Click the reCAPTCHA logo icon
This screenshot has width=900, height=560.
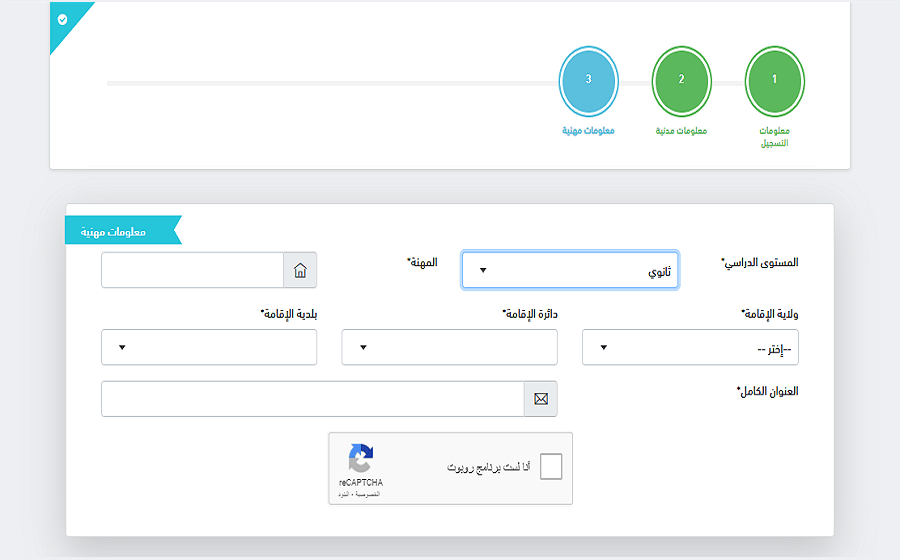[361, 459]
